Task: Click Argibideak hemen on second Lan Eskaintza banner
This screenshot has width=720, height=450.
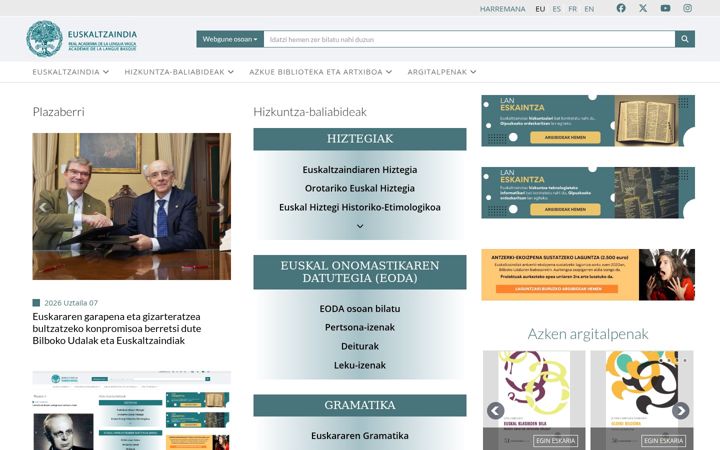Action: coord(565,209)
